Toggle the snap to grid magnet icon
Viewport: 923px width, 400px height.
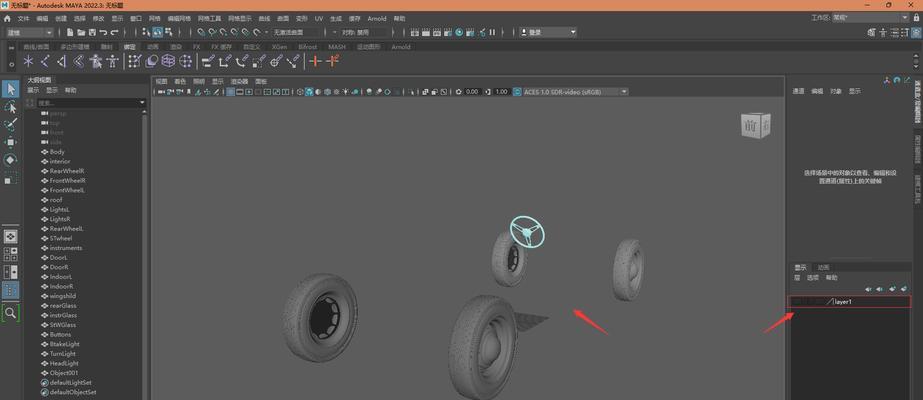tap(202, 32)
